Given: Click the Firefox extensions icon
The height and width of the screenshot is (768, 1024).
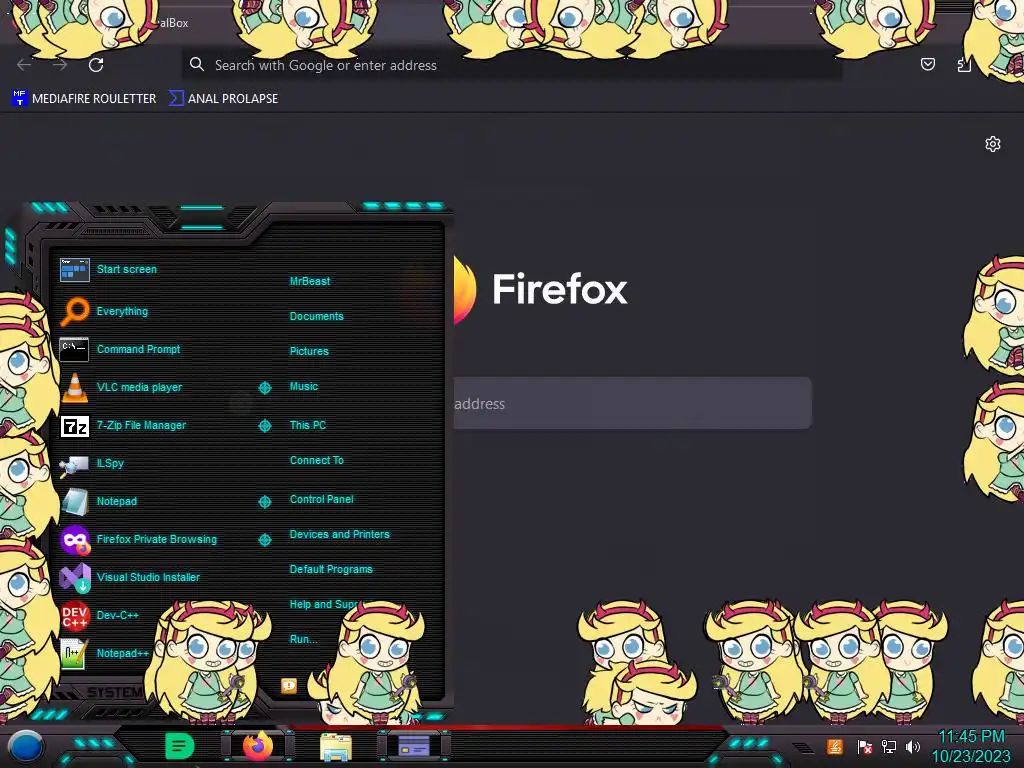Looking at the screenshot, I should pos(964,64).
